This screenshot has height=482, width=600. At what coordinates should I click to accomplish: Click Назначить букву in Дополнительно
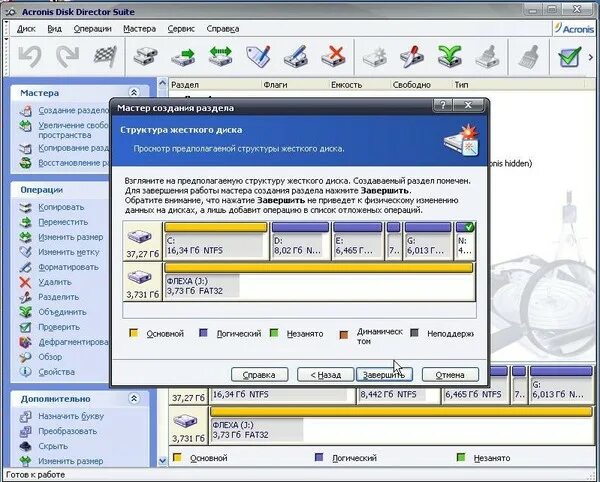[x=71, y=416]
